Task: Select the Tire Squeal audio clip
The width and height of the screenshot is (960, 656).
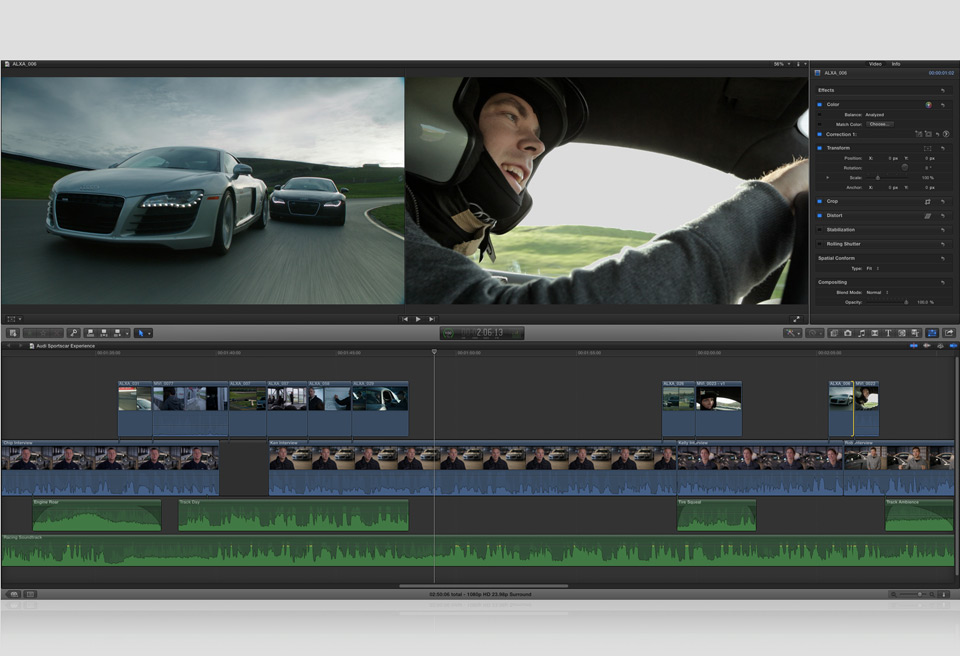Action: pyautogui.click(x=716, y=515)
